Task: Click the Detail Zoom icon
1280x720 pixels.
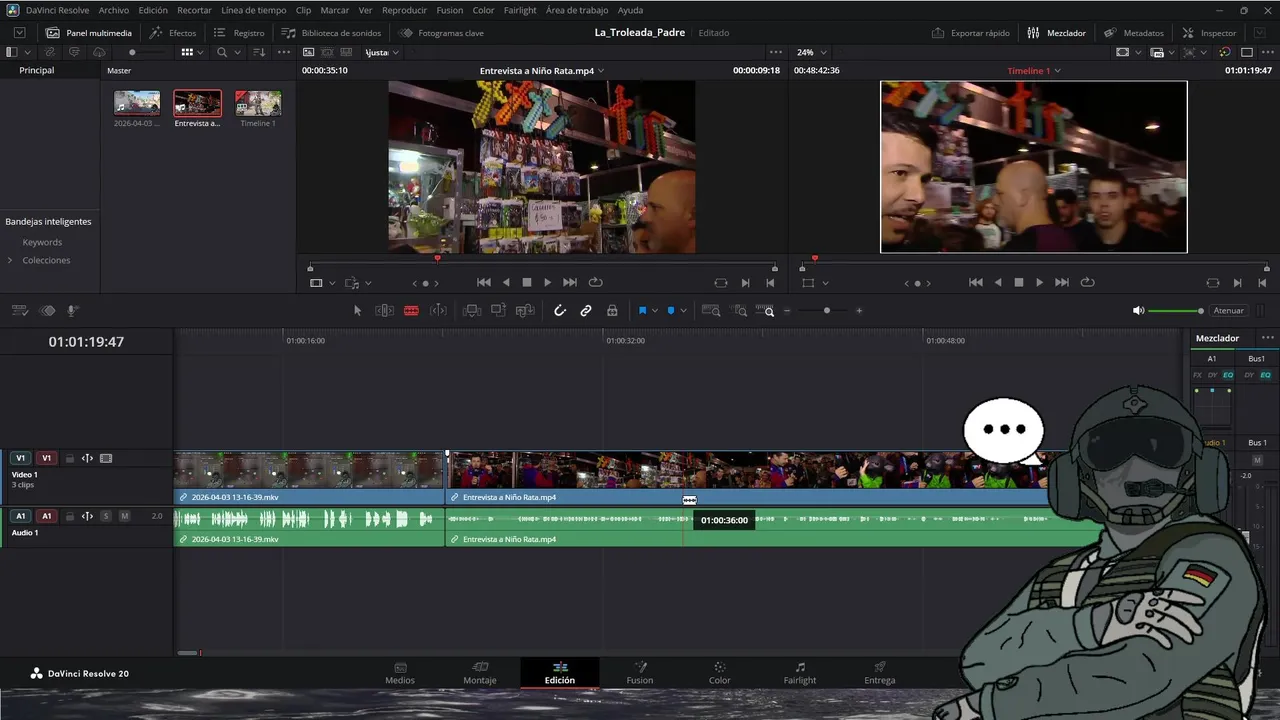Action: [740, 311]
